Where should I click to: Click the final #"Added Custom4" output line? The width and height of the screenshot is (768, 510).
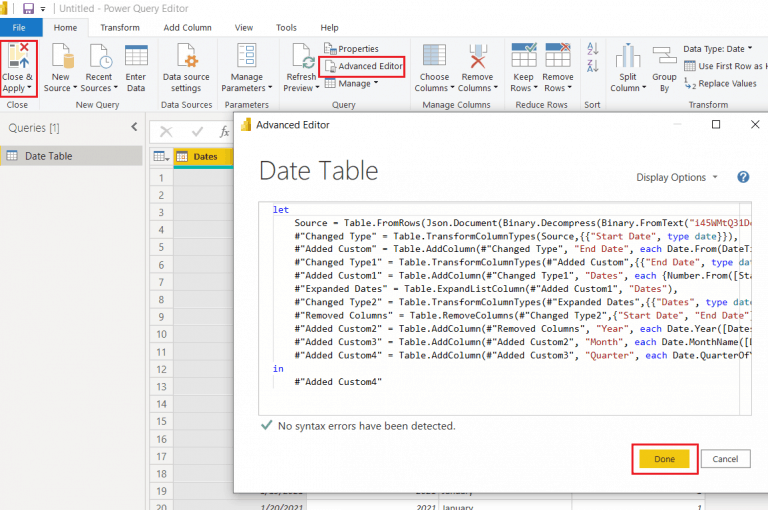[338, 382]
